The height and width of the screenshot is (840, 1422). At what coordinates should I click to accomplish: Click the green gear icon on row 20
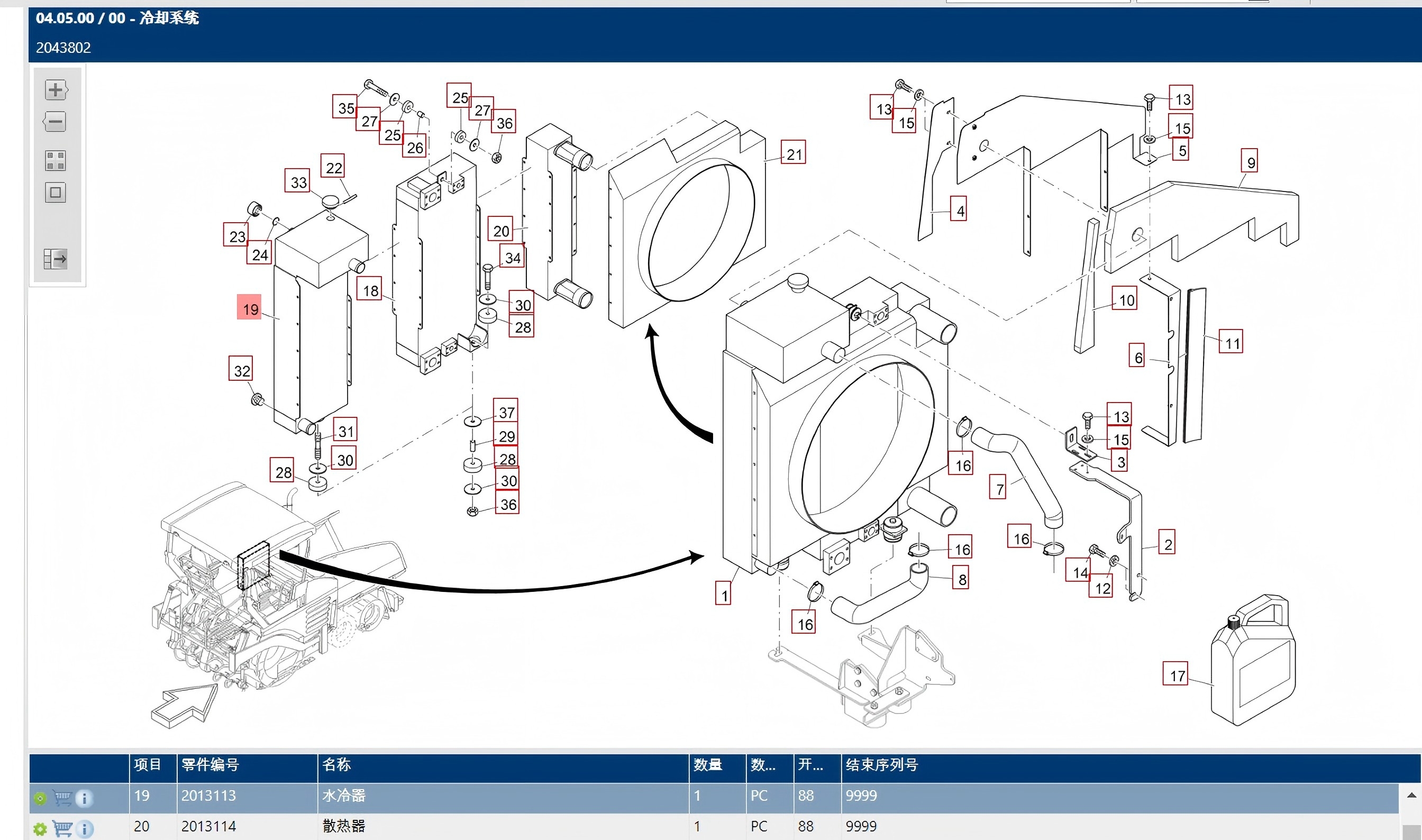40,830
